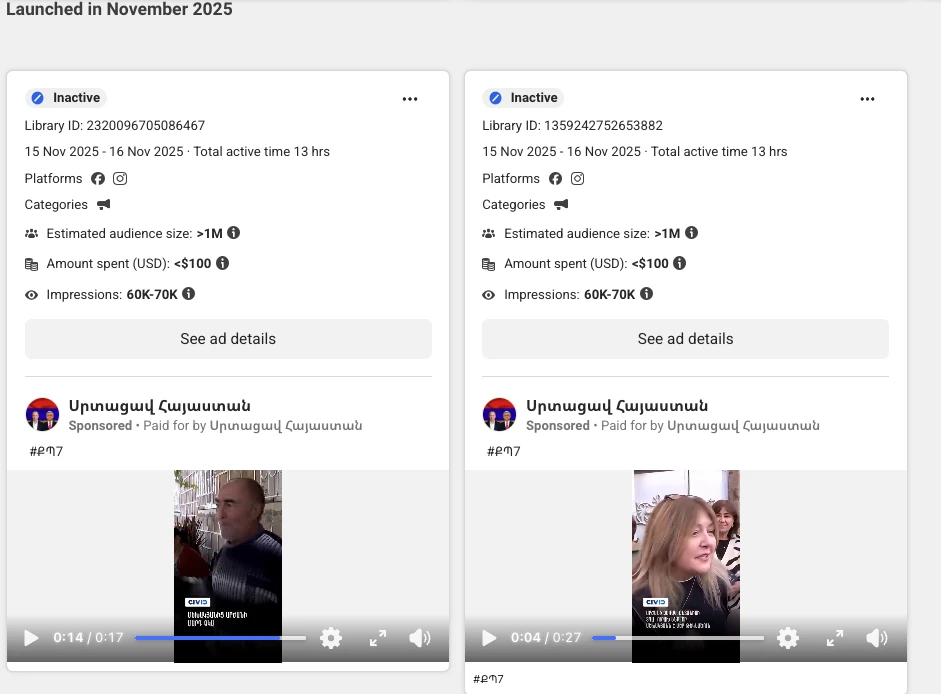Click hashtag text above right video

(x=504, y=451)
